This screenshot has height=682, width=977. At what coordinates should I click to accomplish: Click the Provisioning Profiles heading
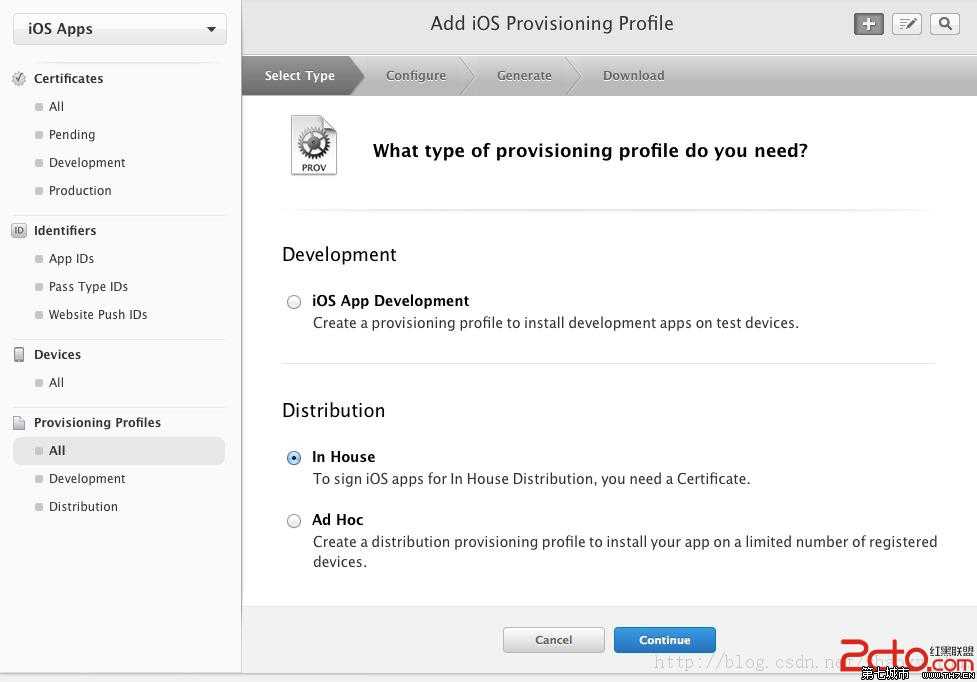97,422
